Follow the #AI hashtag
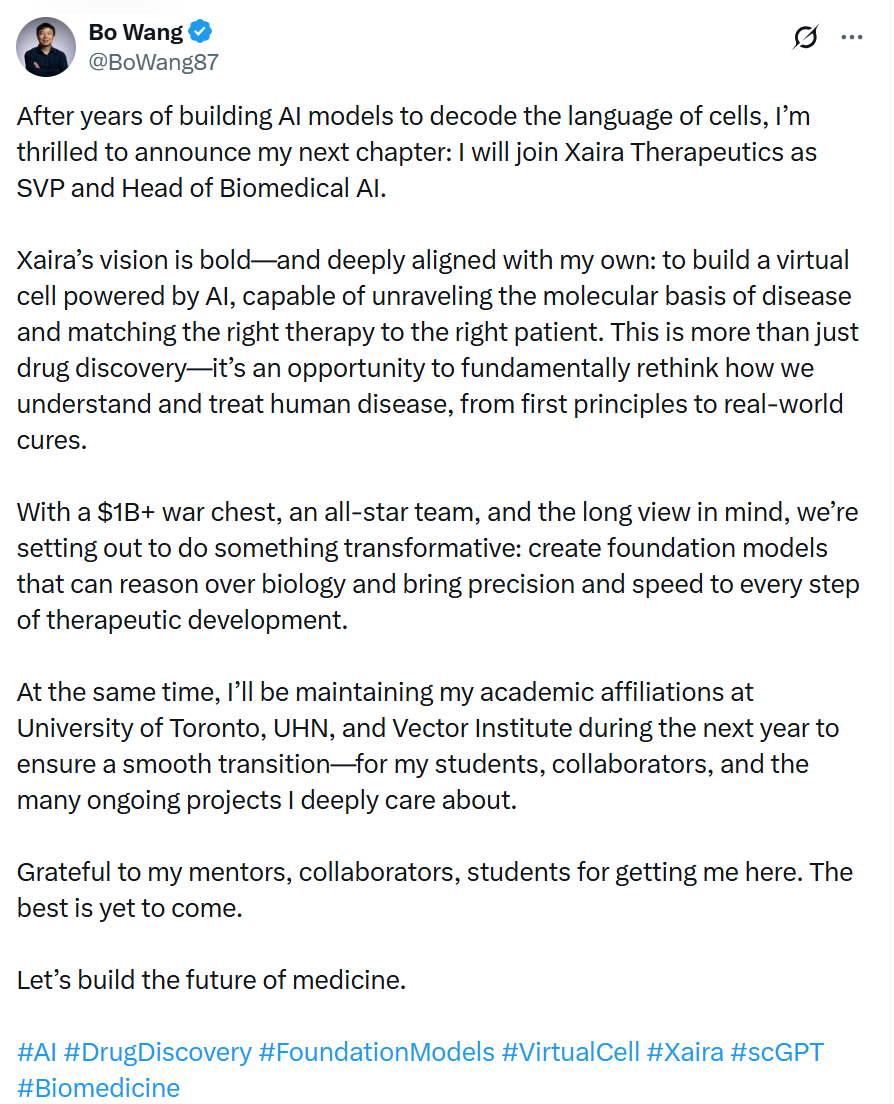 pyautogui.click(x=37, y=1052)
